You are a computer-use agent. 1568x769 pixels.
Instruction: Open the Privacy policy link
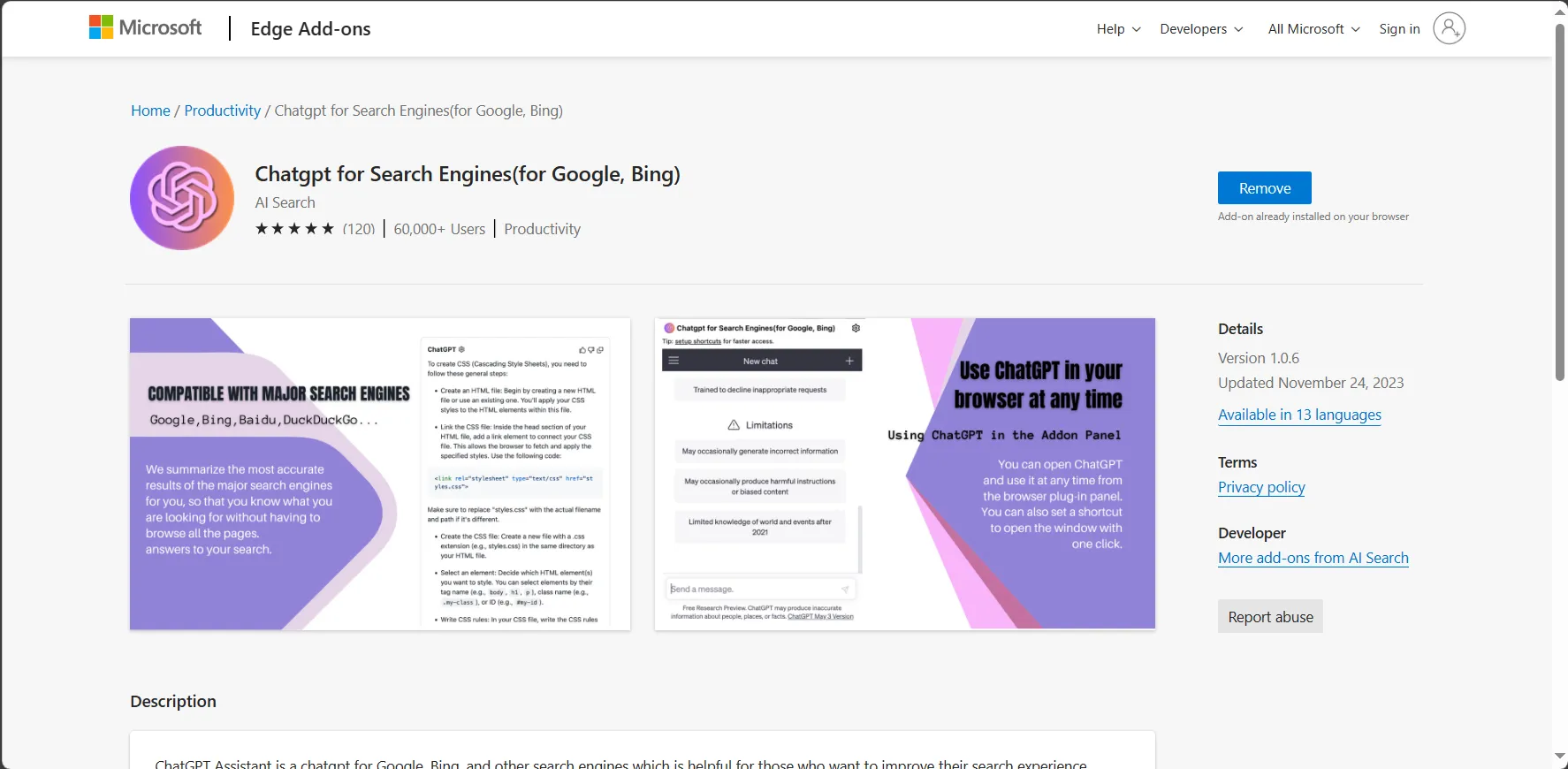pyautogui.click(x=1261, y=487)
